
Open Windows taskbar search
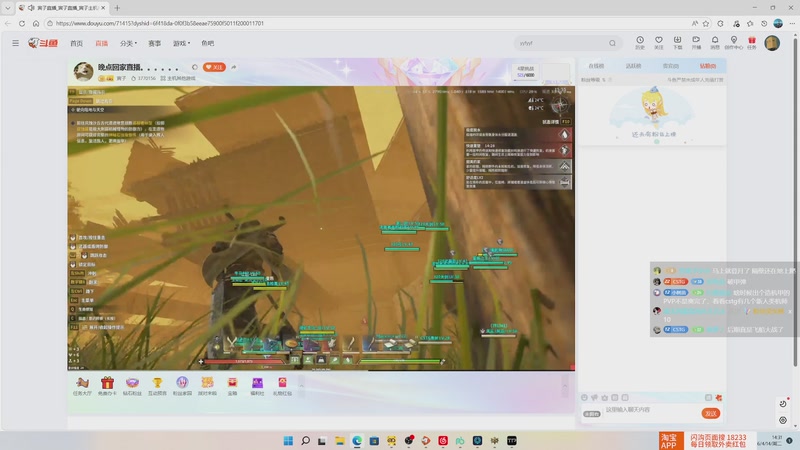[x=305, y=441]
